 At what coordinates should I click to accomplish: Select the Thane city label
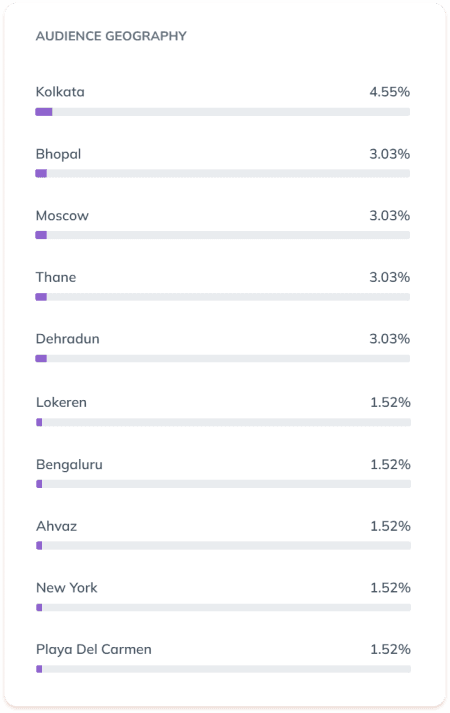pyautogui.click(x=56, y=277)
